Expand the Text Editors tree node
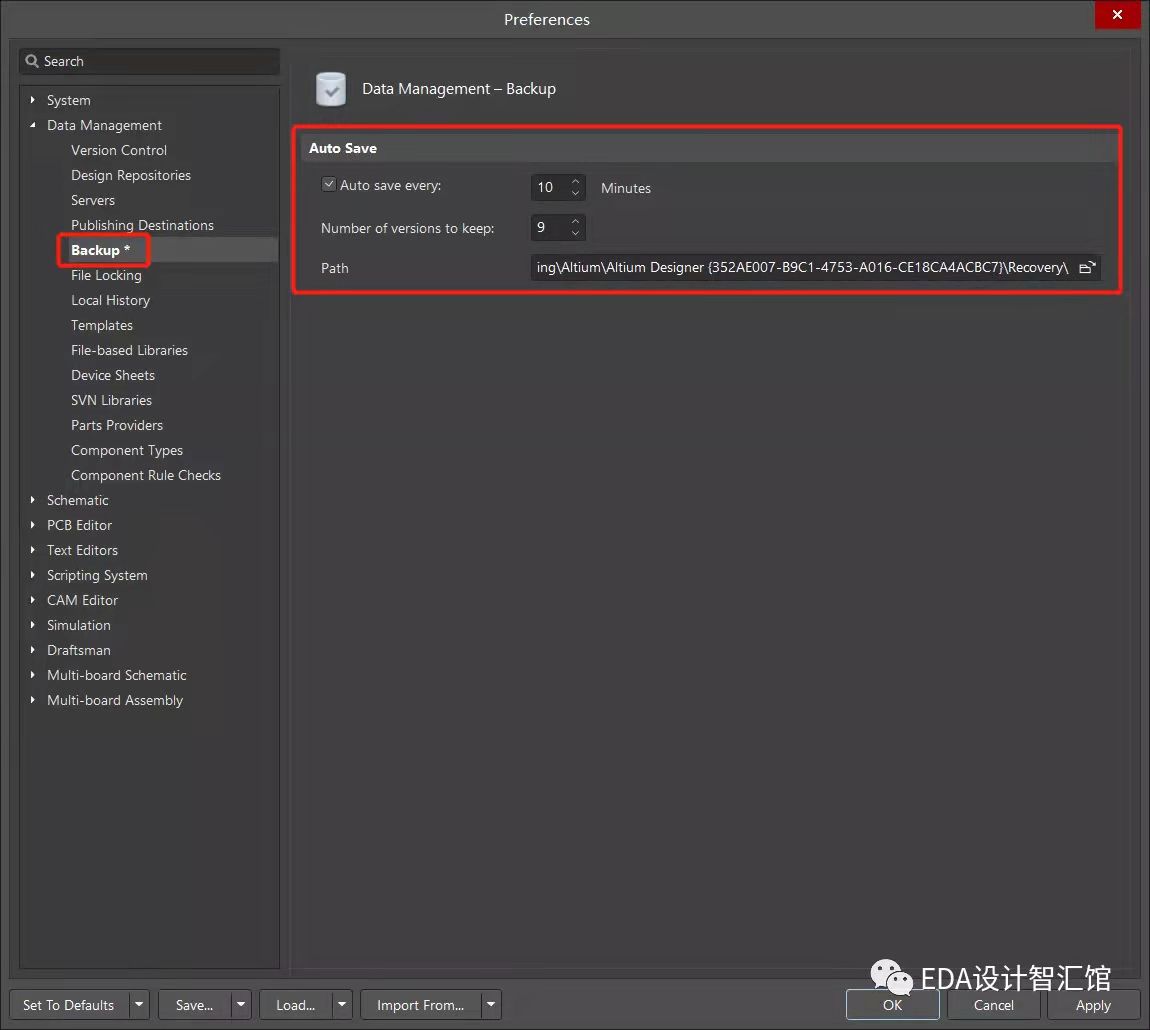 click(x=32, y=550)
